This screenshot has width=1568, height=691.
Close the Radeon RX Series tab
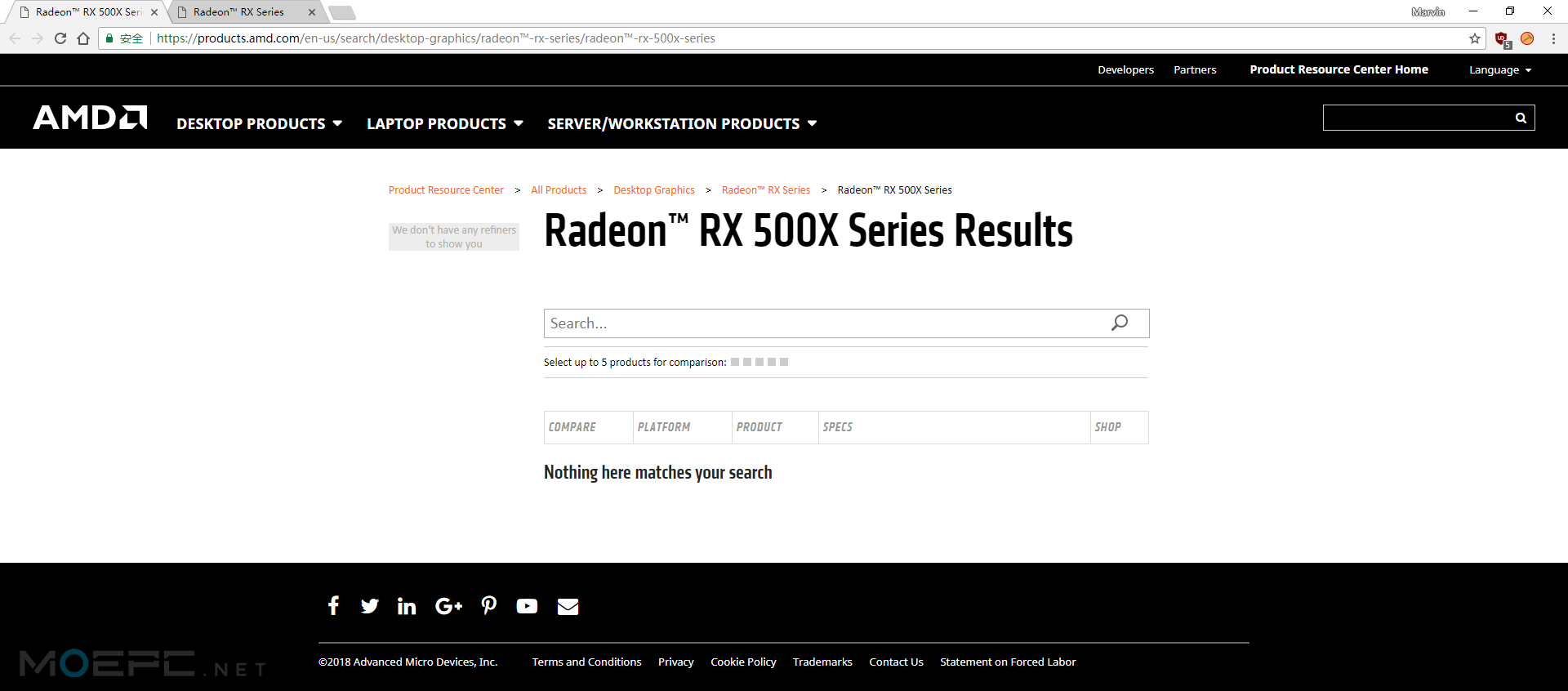click(312, 12)
